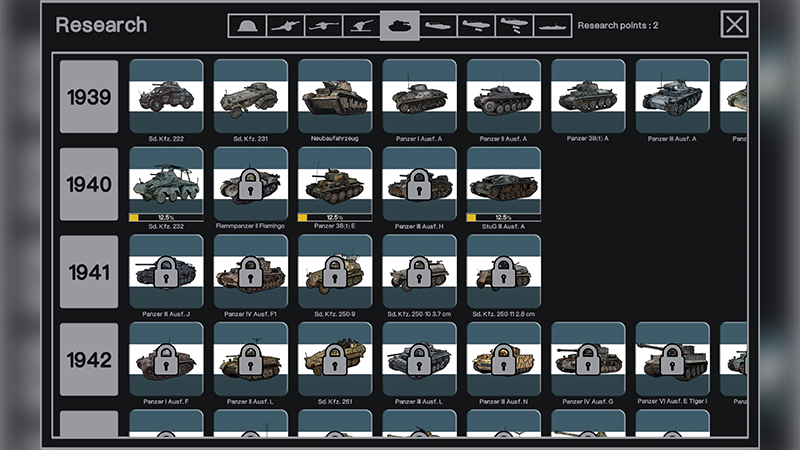The width and height of the screenshot is (800, 450).
Task: Select the Panzer II Ausf. A card
Action: coord(504,96)
